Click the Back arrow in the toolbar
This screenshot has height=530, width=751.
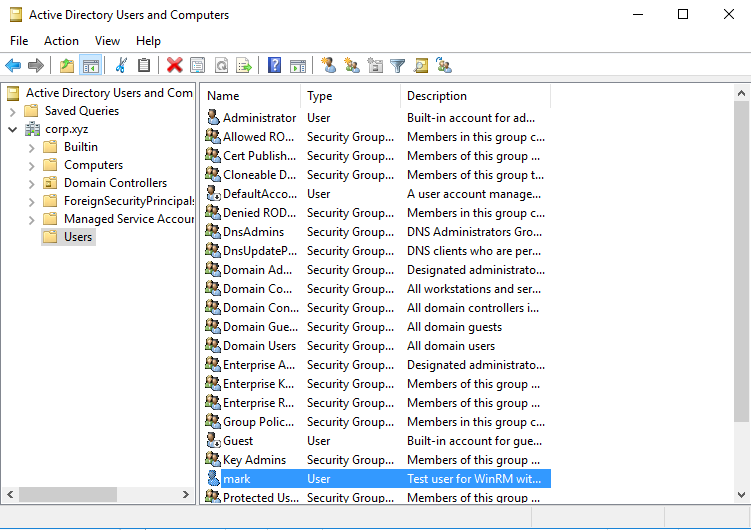click(x=13, y=66)
